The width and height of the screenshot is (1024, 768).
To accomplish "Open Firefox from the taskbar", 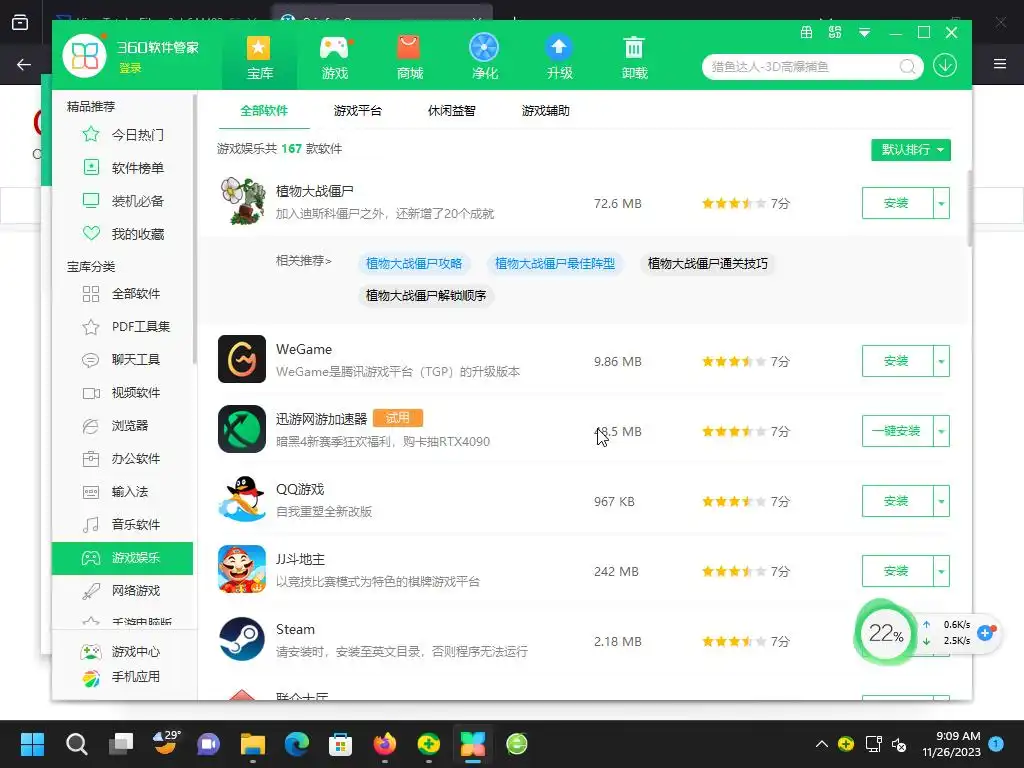I will 385,744.
